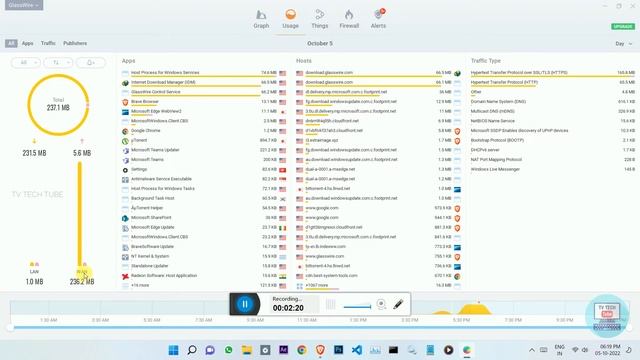Select DHCPv6 server traffic type
This screenshot has height=360, width=640.
pos(553,150)
